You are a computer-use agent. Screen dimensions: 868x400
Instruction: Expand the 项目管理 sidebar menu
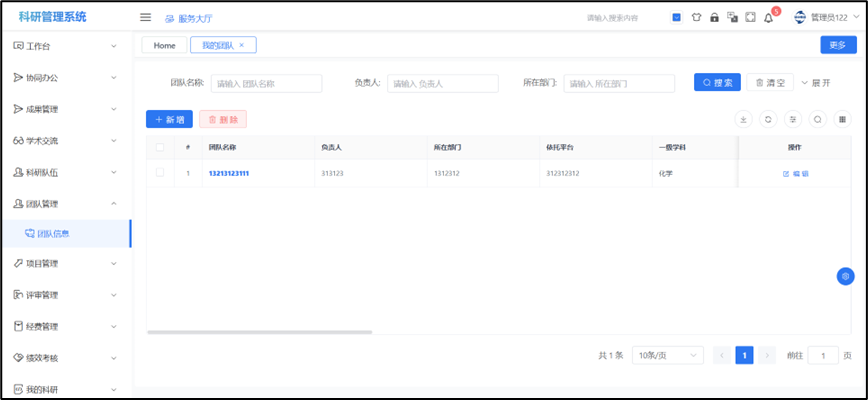click(65, 264)
